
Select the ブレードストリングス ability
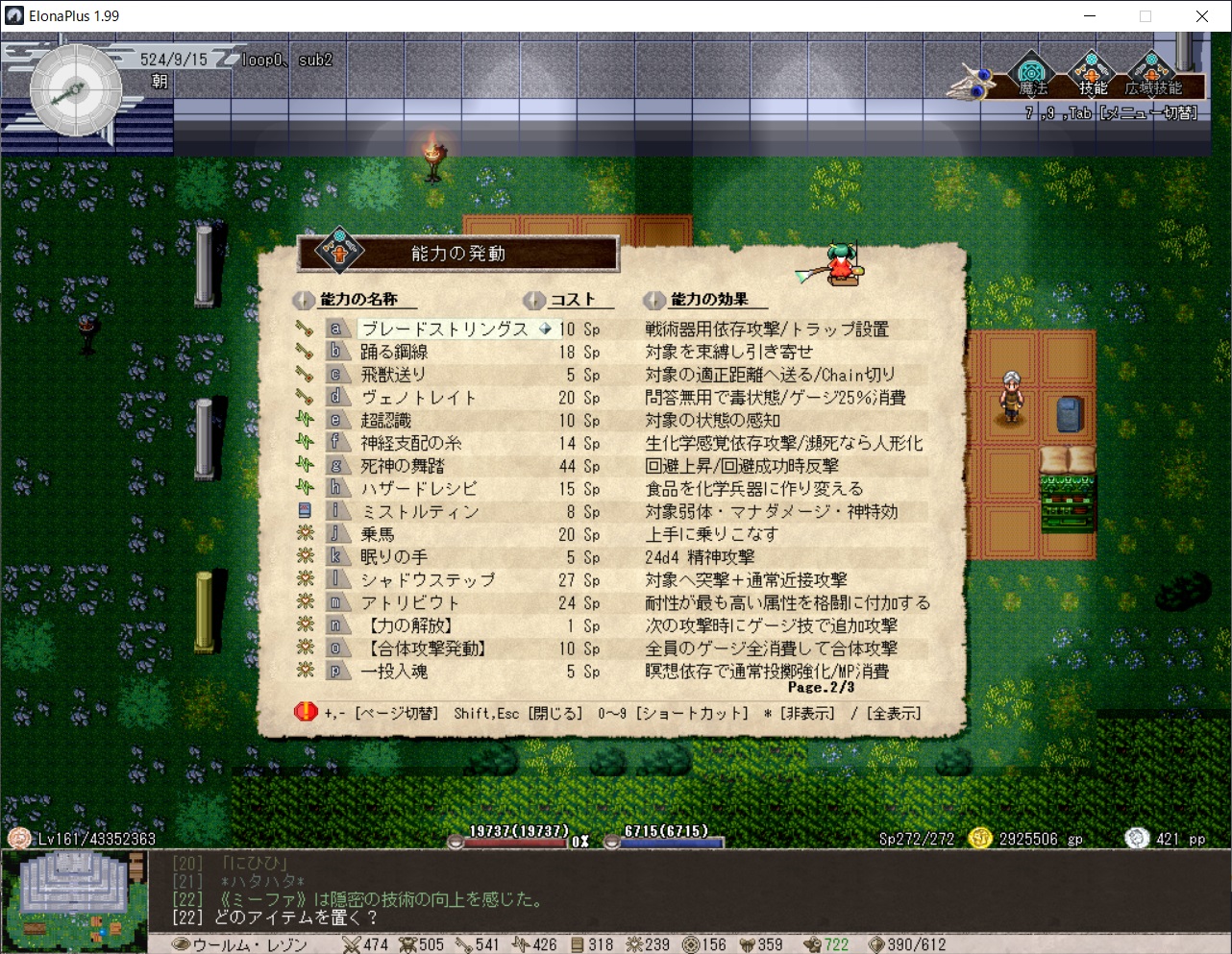[445, 330]
